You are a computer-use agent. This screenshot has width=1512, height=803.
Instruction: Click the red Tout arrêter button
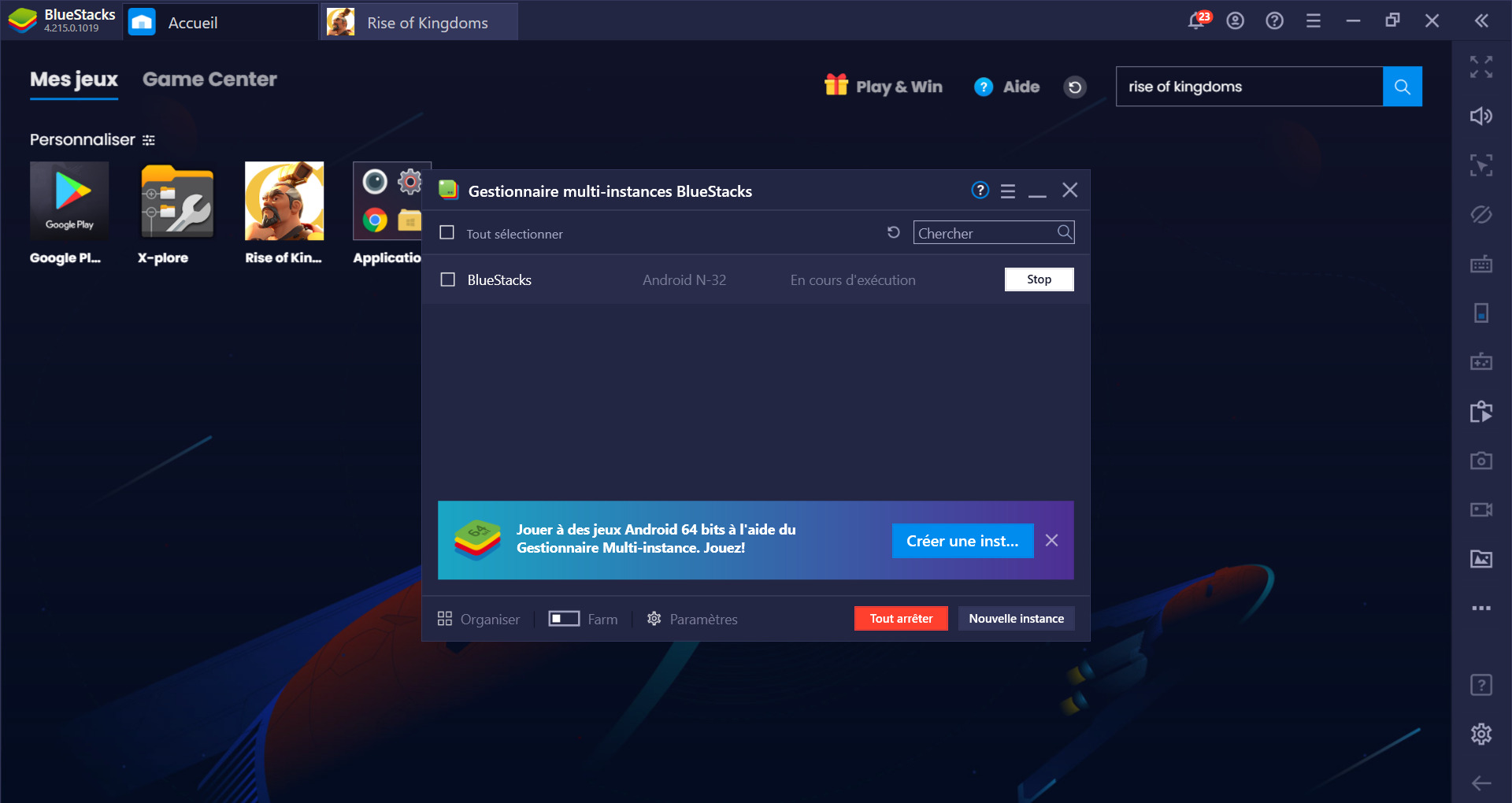click(901, 619)
